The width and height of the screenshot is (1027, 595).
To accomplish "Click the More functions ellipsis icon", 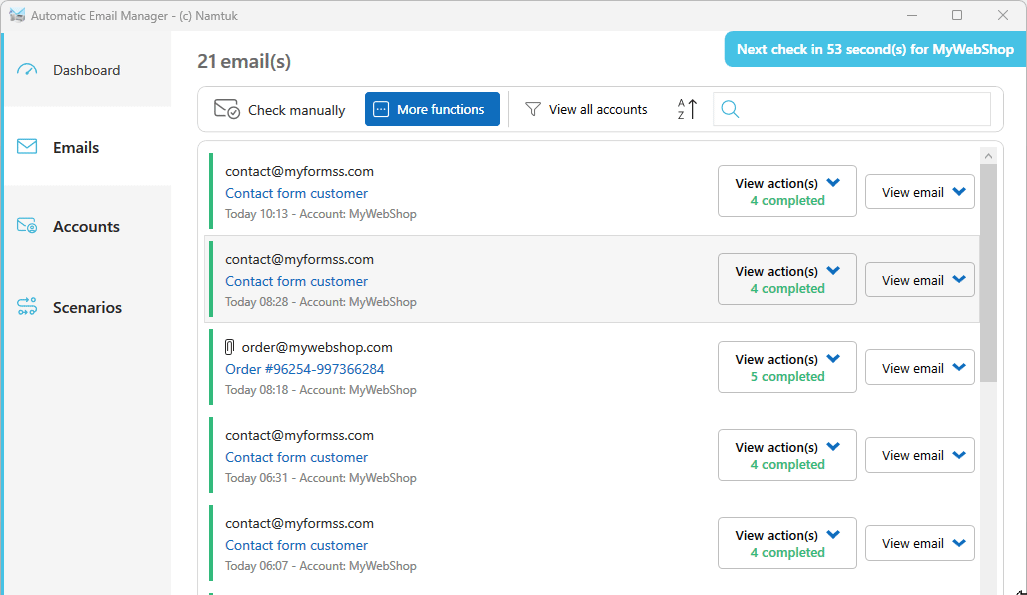I will tap(381, 109).
